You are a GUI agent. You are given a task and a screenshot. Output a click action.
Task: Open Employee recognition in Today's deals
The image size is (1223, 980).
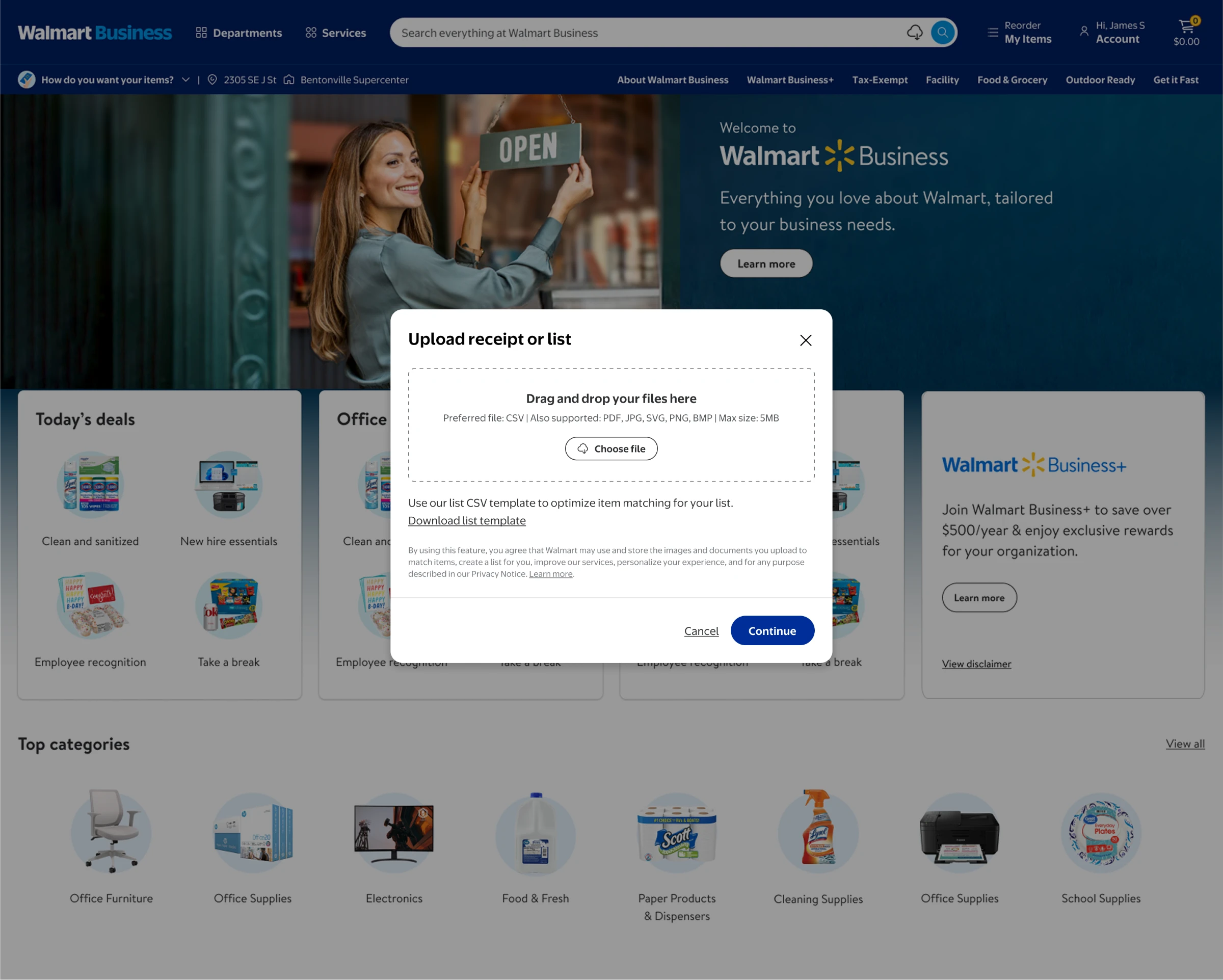pyautogui.click(x=90, y=620)
